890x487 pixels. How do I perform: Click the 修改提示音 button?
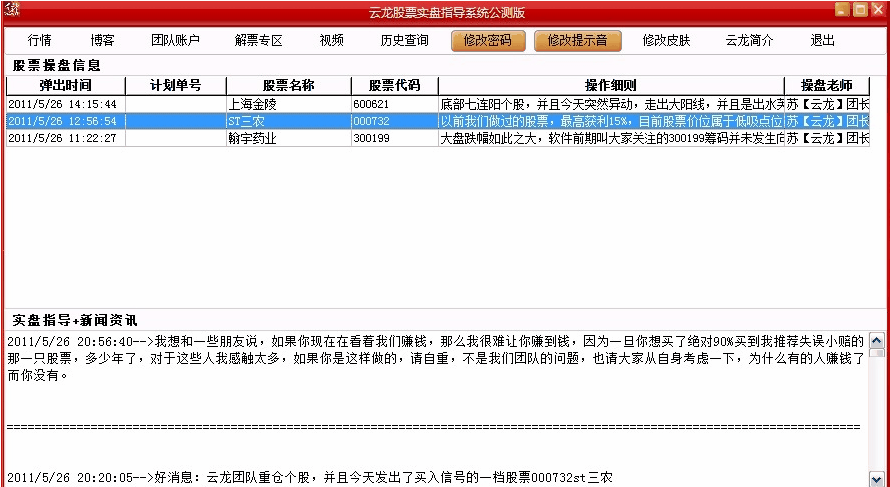coord(577,40)
